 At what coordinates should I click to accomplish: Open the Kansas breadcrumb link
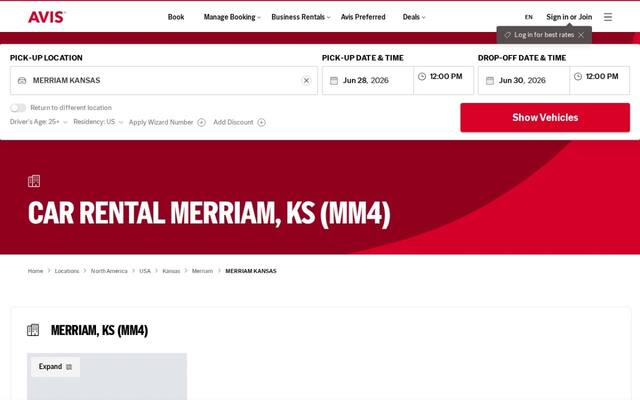pyautogui.click(x=171, y=271)
